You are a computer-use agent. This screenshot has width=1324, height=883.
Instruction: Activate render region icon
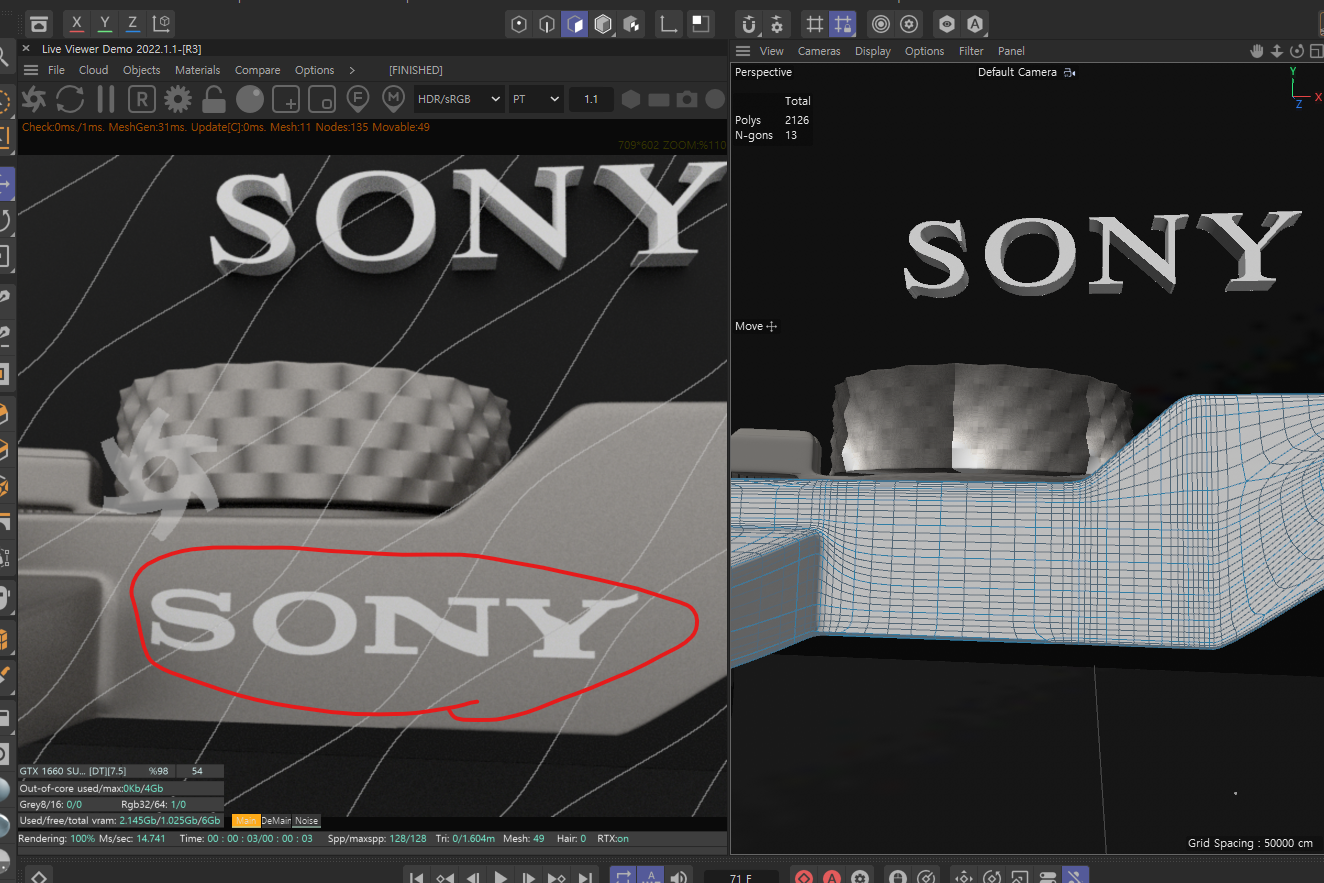(x=286, y=99)
